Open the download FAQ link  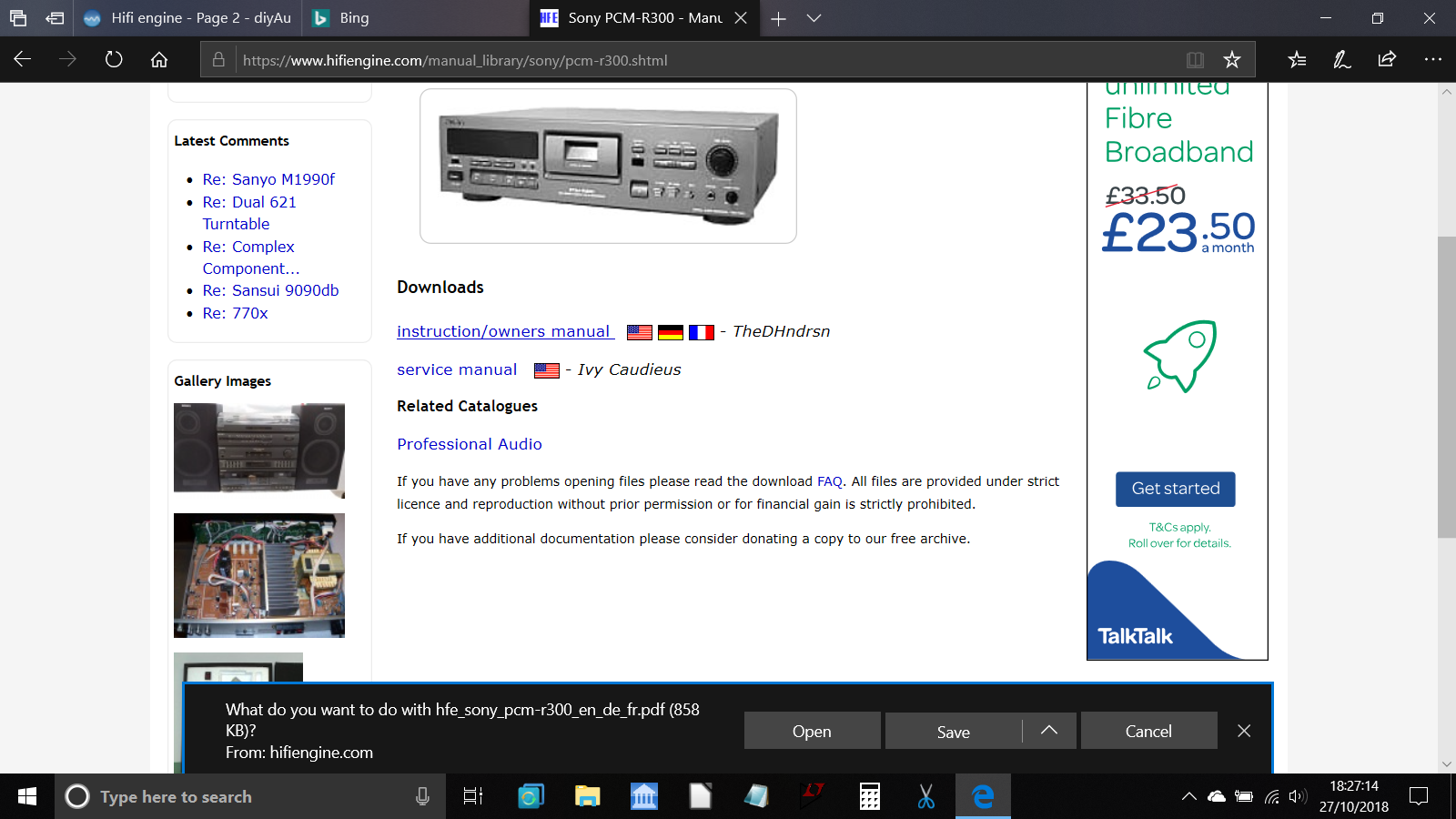pos(830,481)
